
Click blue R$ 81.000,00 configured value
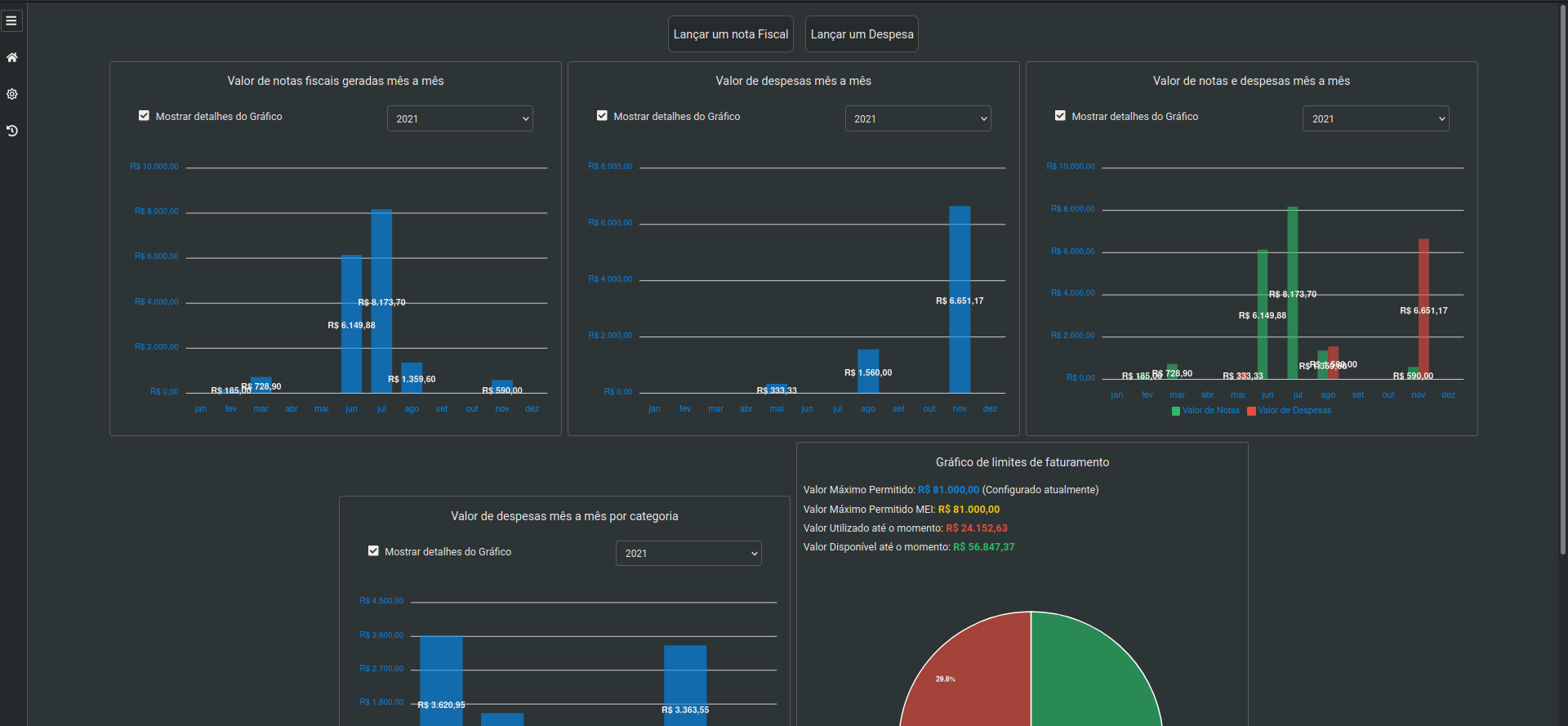[x=948, y=490]
